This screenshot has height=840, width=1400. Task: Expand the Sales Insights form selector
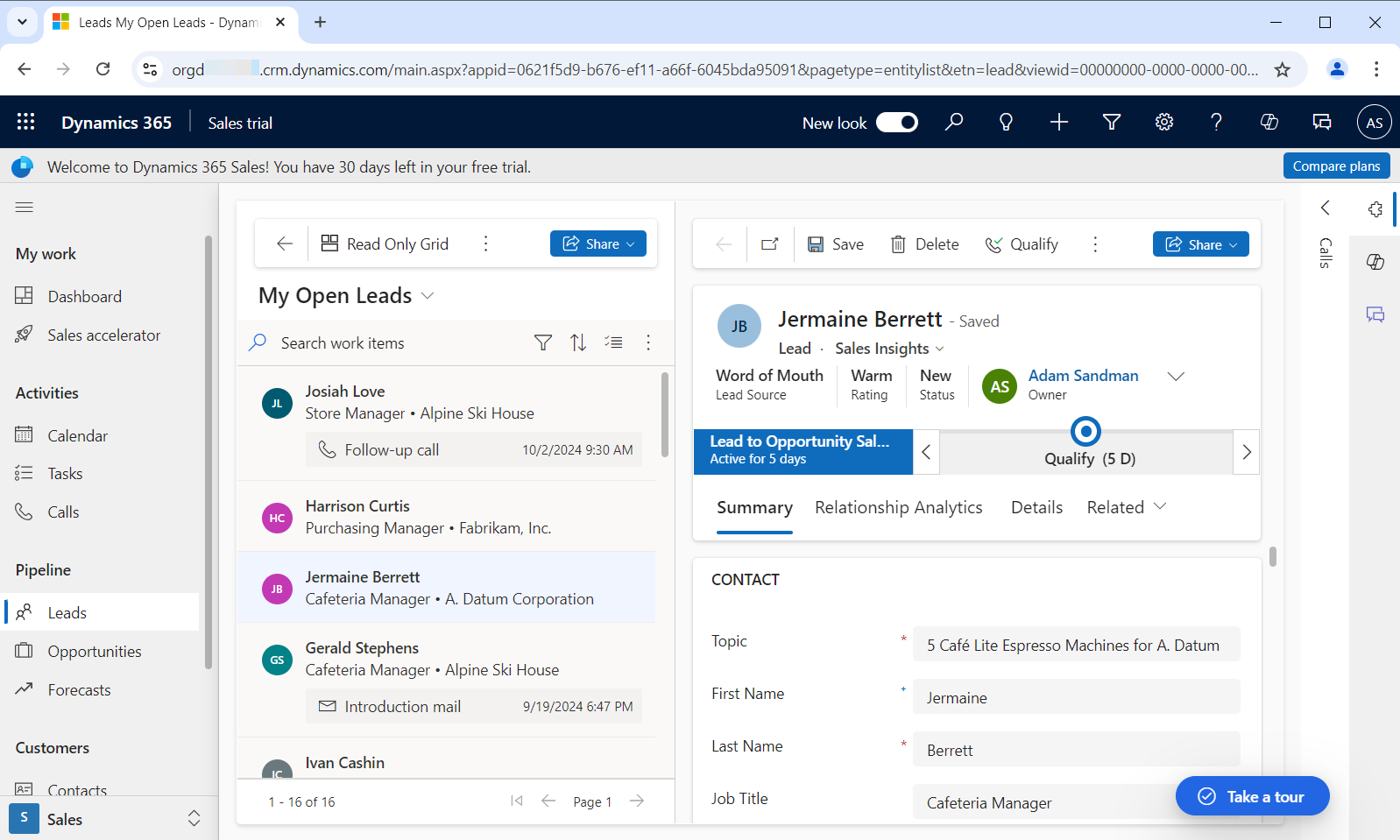tap(889, 349)
